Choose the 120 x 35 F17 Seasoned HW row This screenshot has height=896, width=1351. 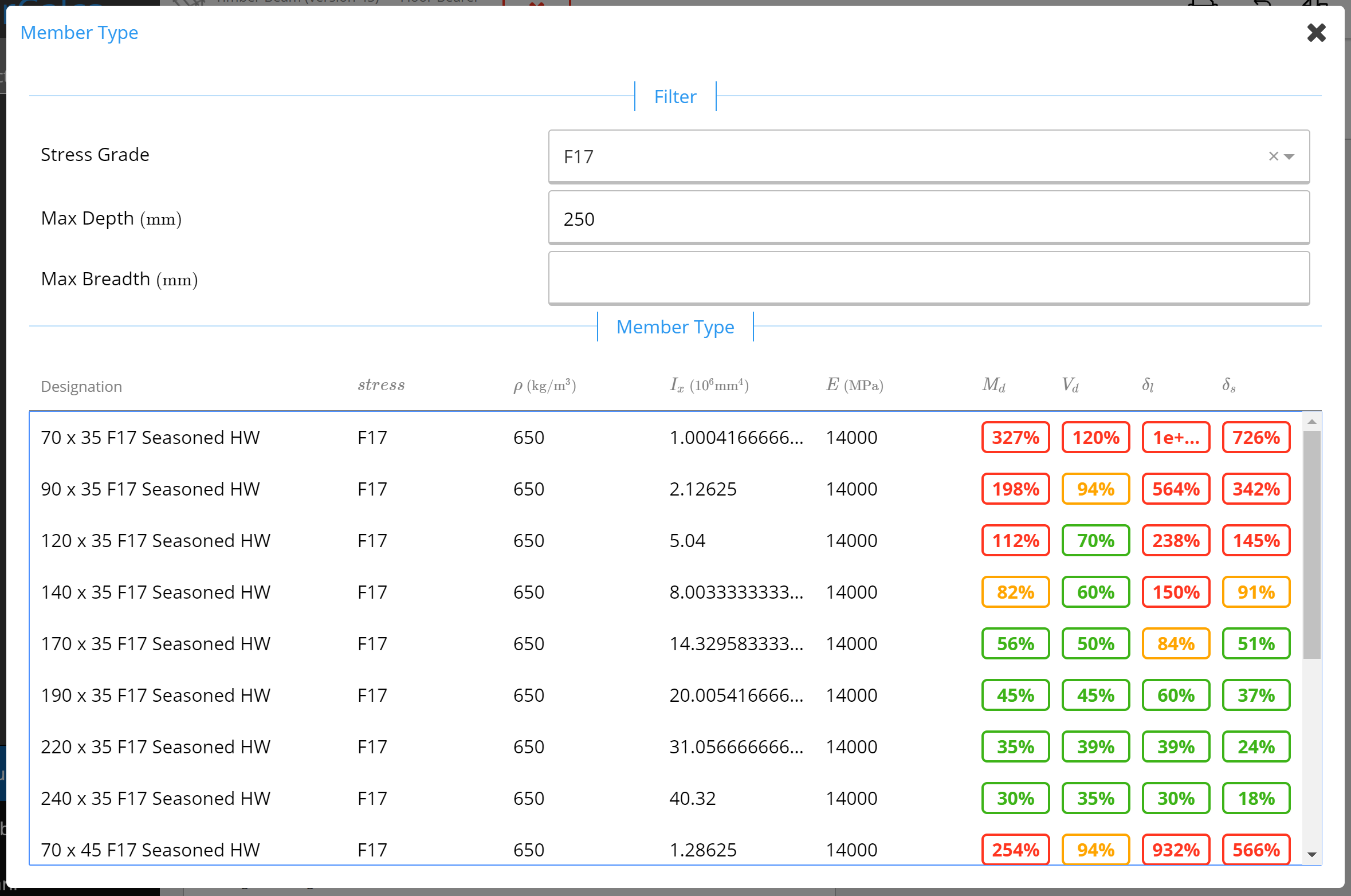(155, 541)
